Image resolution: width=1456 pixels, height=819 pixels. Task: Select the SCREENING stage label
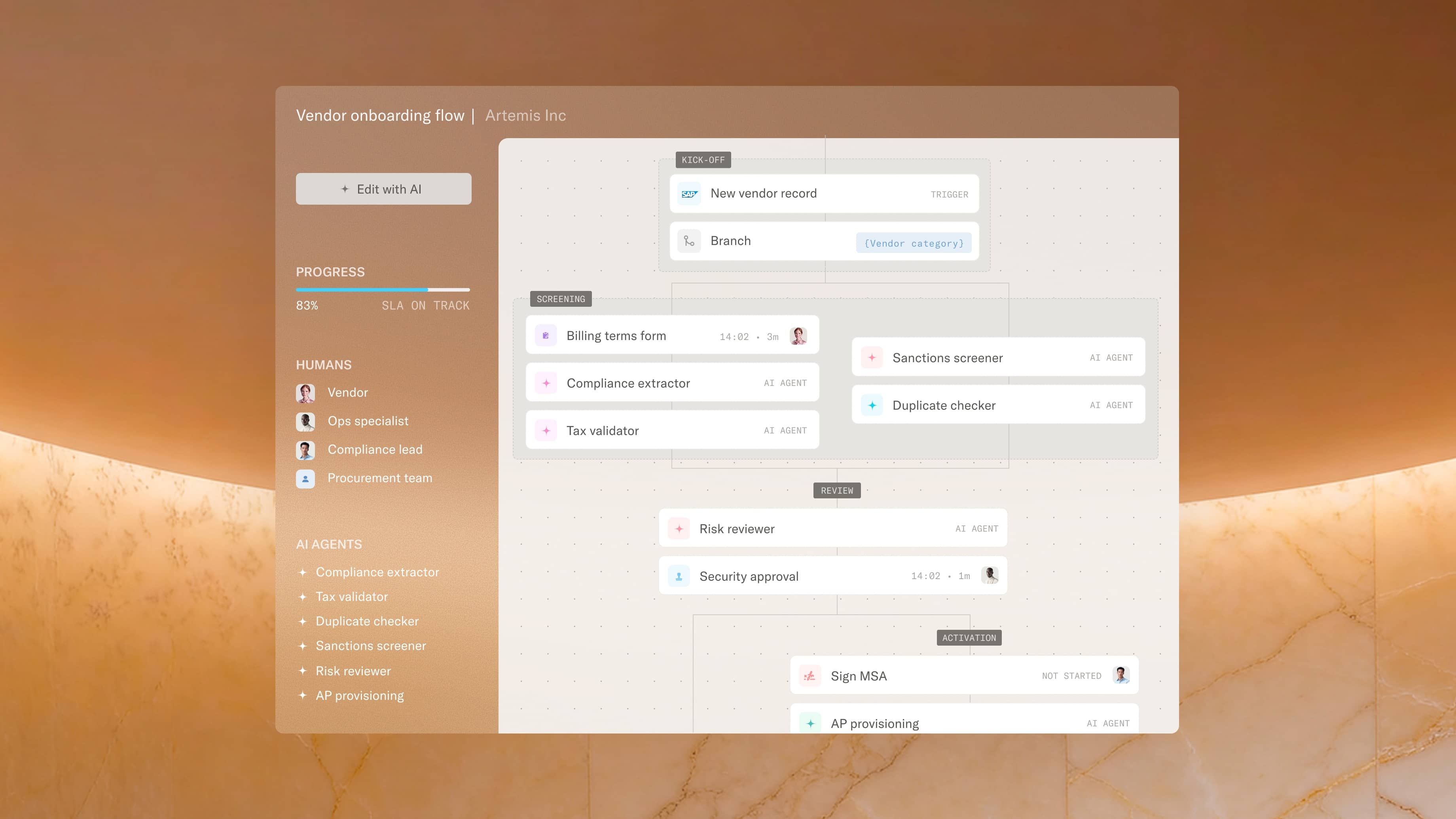tap(561, 298)
